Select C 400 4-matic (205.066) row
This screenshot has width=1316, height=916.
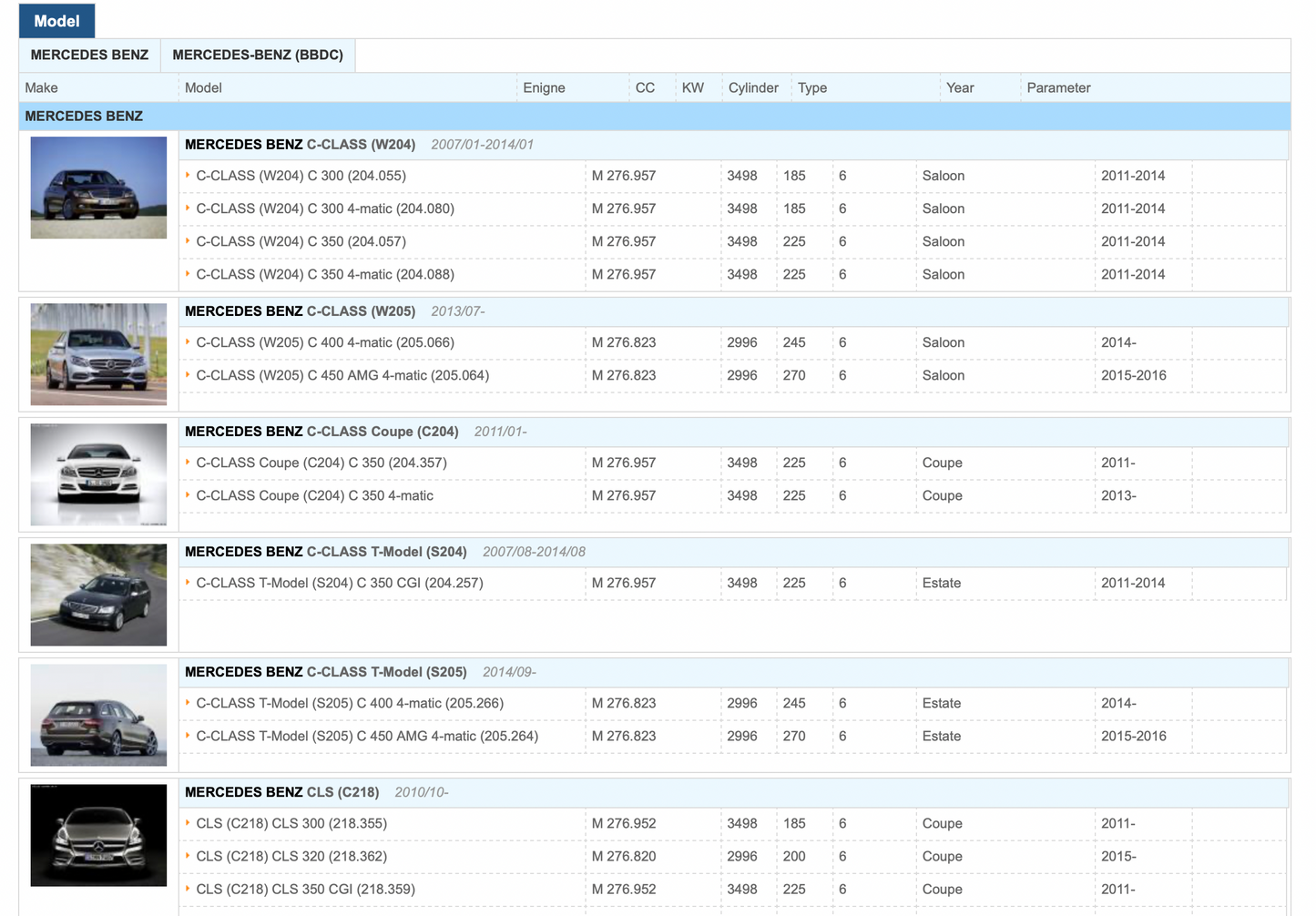tap(733, 342)
